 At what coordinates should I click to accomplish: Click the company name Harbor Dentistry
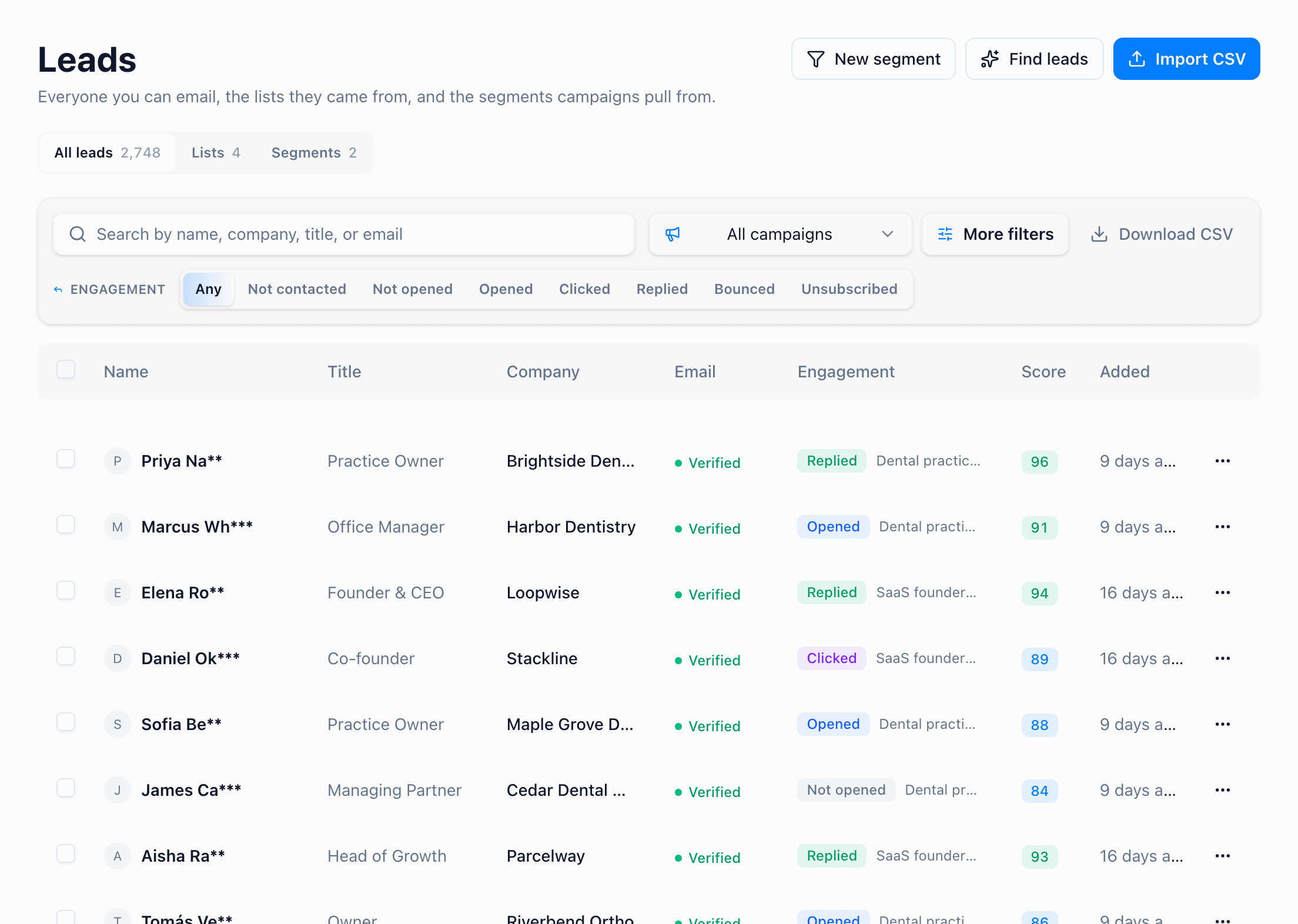571,527
